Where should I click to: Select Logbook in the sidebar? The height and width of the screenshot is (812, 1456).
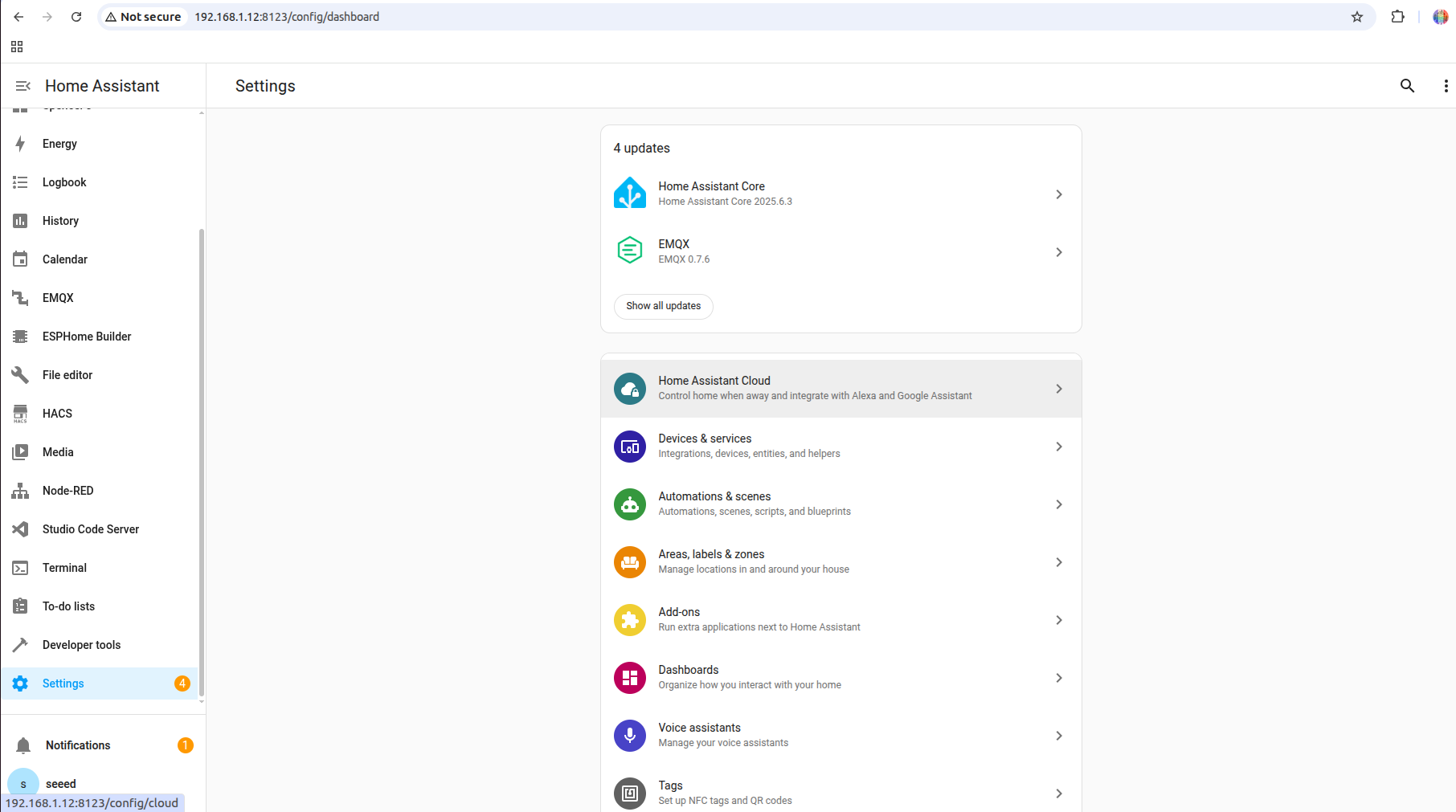100,182
